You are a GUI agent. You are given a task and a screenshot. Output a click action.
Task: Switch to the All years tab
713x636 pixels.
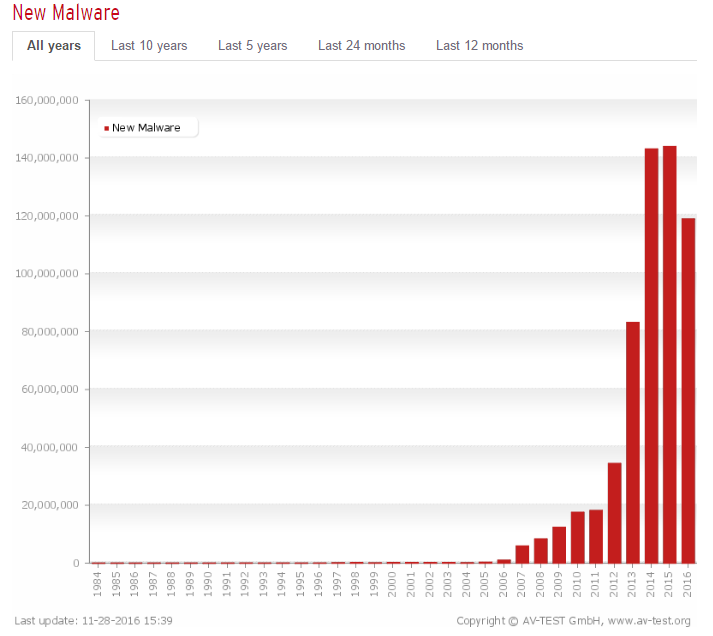[x=54, y=46]
